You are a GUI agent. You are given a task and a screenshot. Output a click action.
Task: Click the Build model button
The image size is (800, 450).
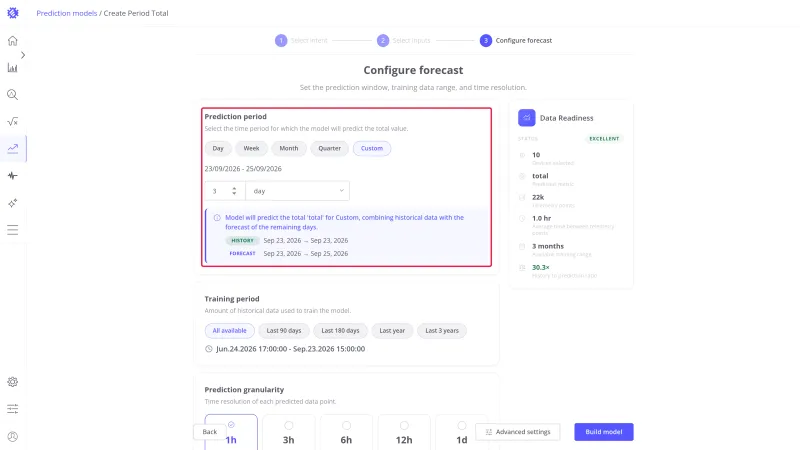[604, 432]
